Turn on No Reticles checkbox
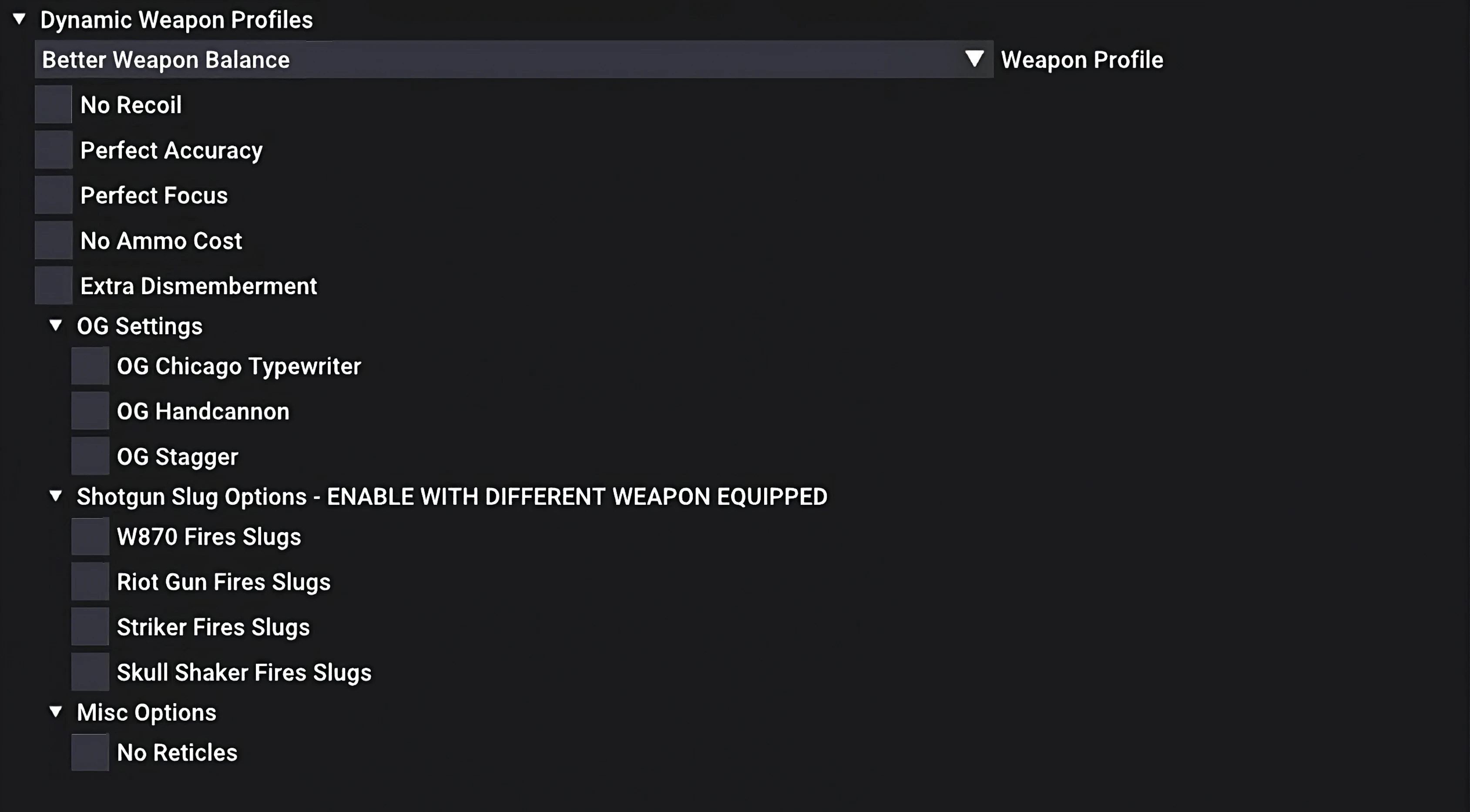 (x=90, y=752)
